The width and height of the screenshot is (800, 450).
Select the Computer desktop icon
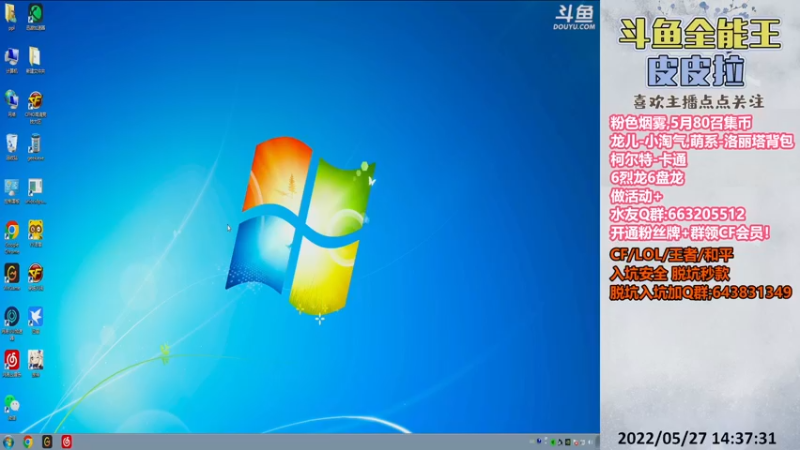tap(11, 61)
